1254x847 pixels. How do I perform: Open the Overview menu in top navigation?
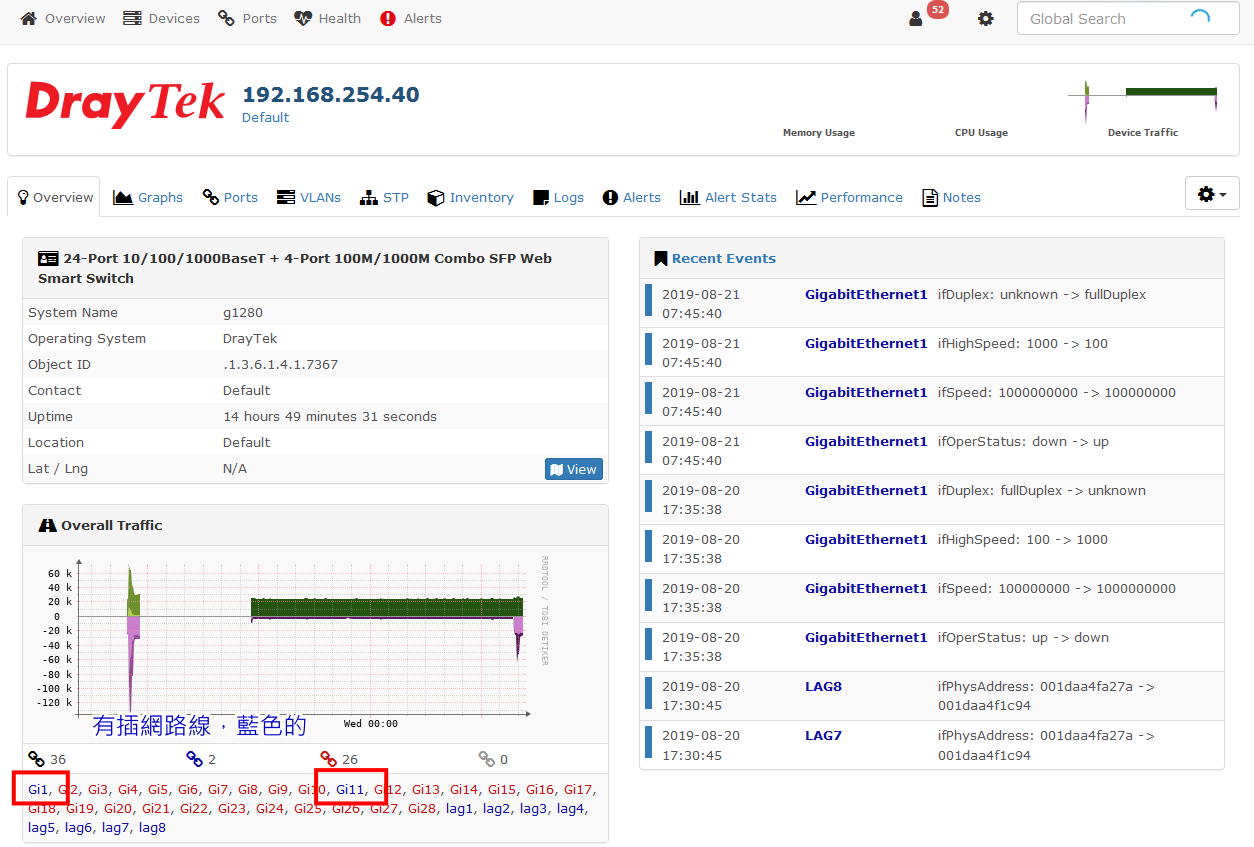(63, 19)
